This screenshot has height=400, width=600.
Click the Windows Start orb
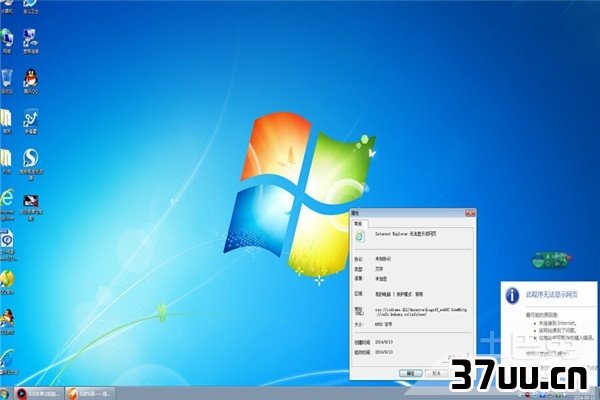click(x=4, y=394)
